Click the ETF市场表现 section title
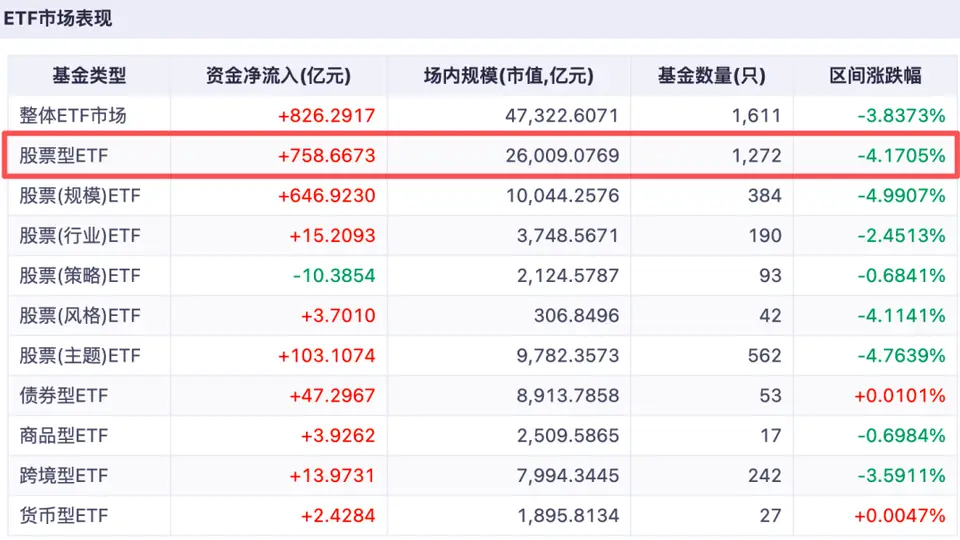 [x=58, y=18]
